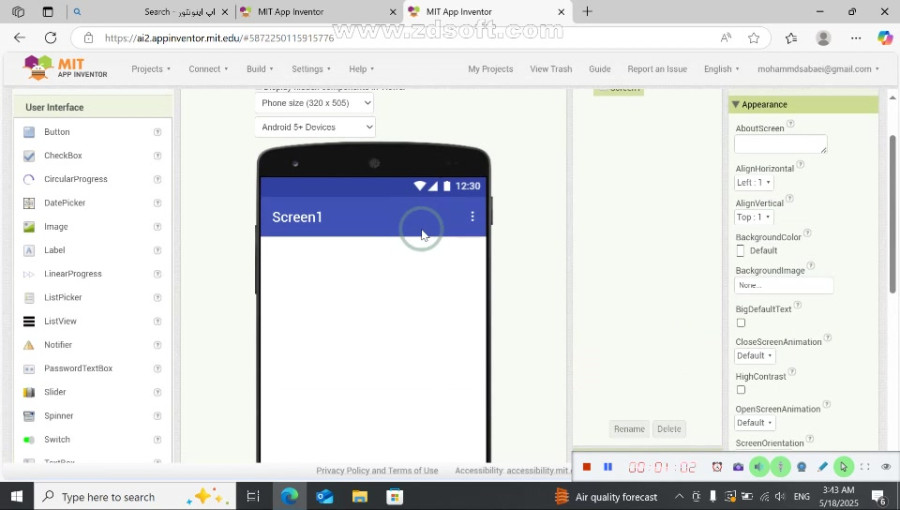Select the LinearProgress component icon
Viewport: 900px width, 510px height.
pos(29,274)
